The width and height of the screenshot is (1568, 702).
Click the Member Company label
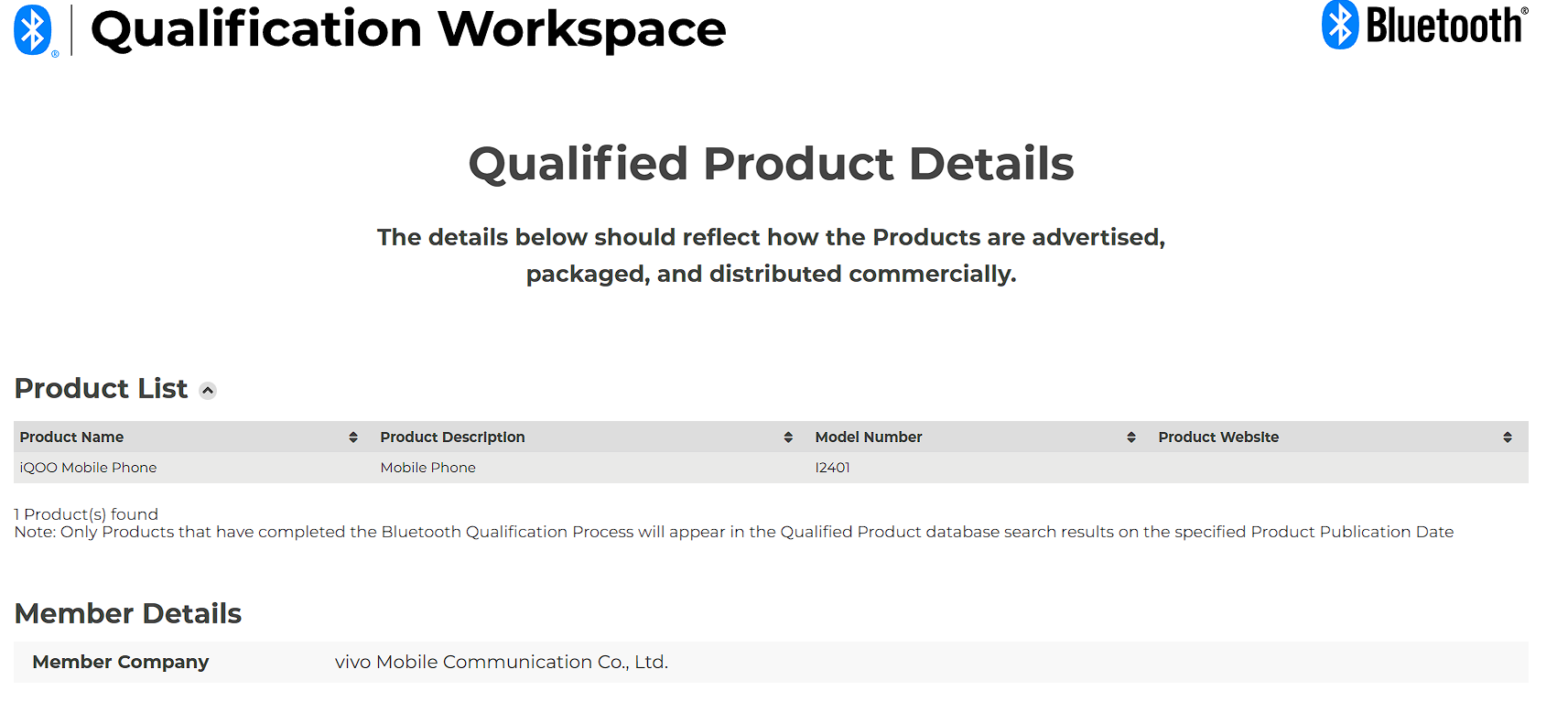pyautogui.click(x=121, y=662)
